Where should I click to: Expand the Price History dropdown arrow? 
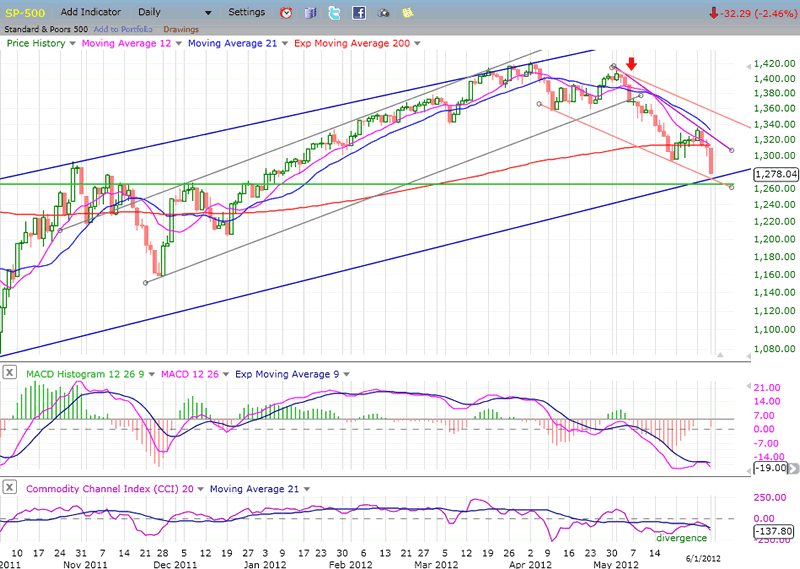72,44
